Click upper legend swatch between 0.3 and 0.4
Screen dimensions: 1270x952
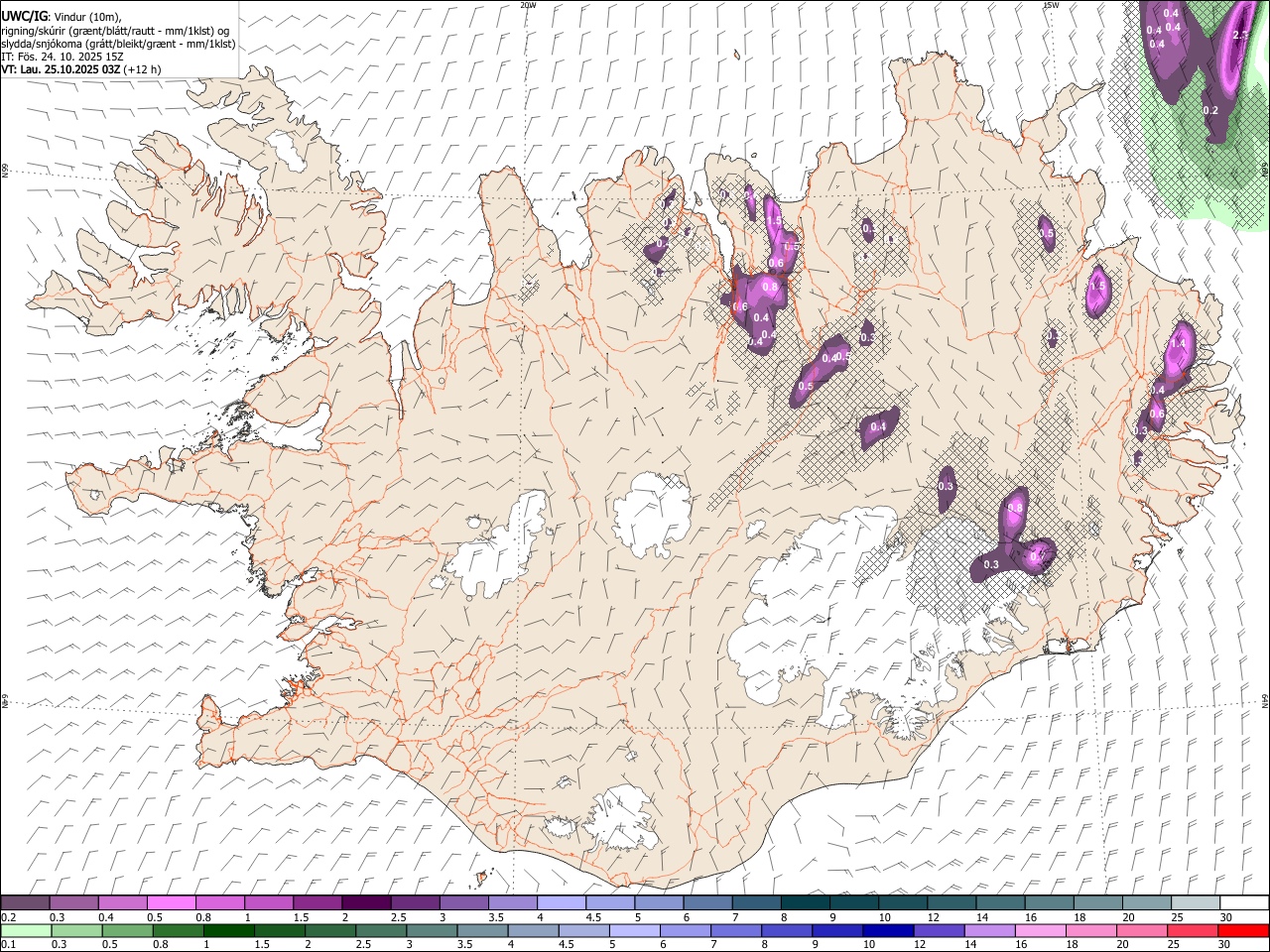(x=73, y=903)
